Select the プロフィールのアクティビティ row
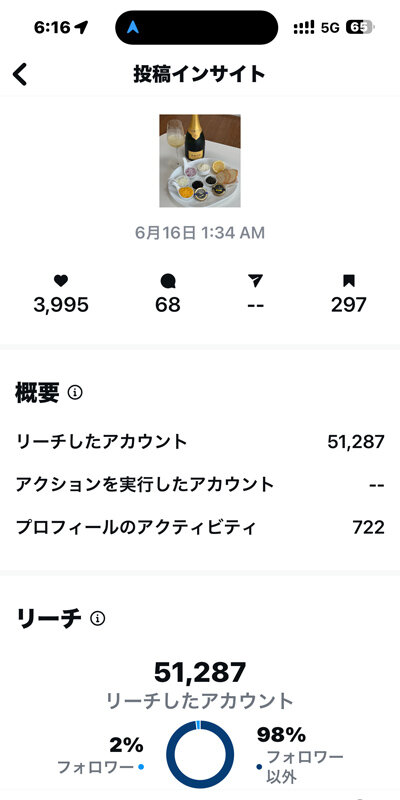This screenshot has width=400, height=800. click(200, 528)
